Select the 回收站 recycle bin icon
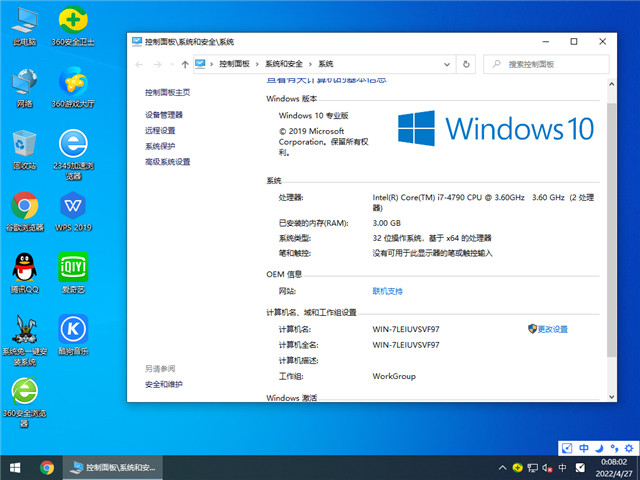Screen dimensions: 640x480 (x=24, y=150)
